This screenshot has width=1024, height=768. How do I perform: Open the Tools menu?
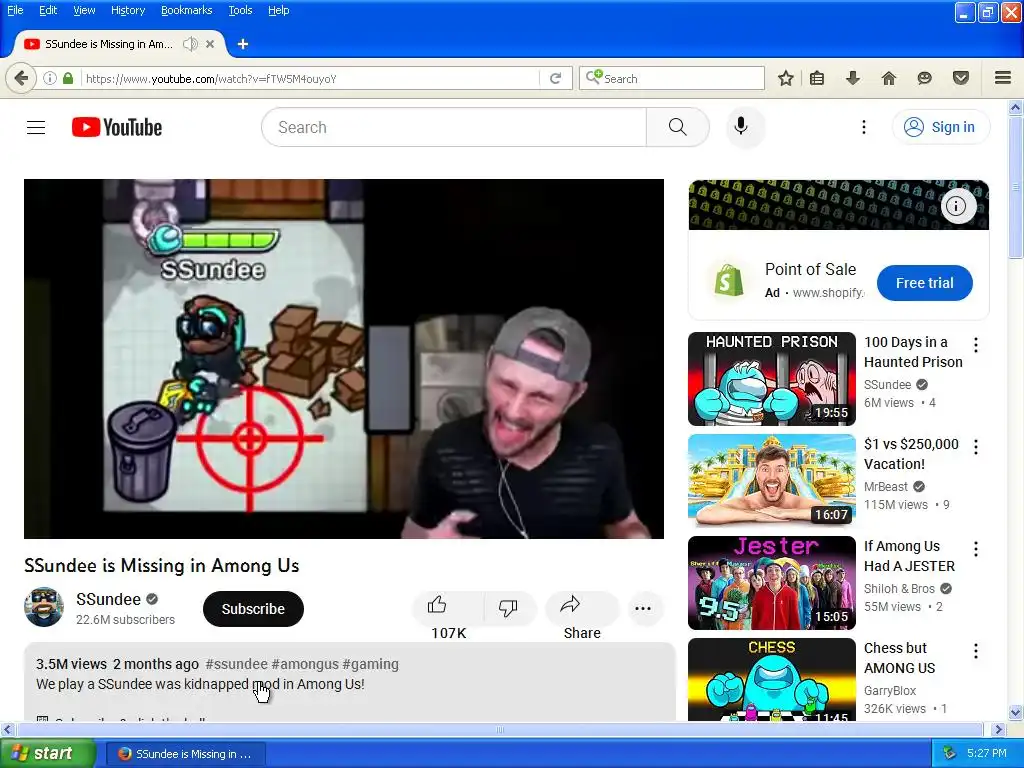pyautogui.click(x=240, y=10)
